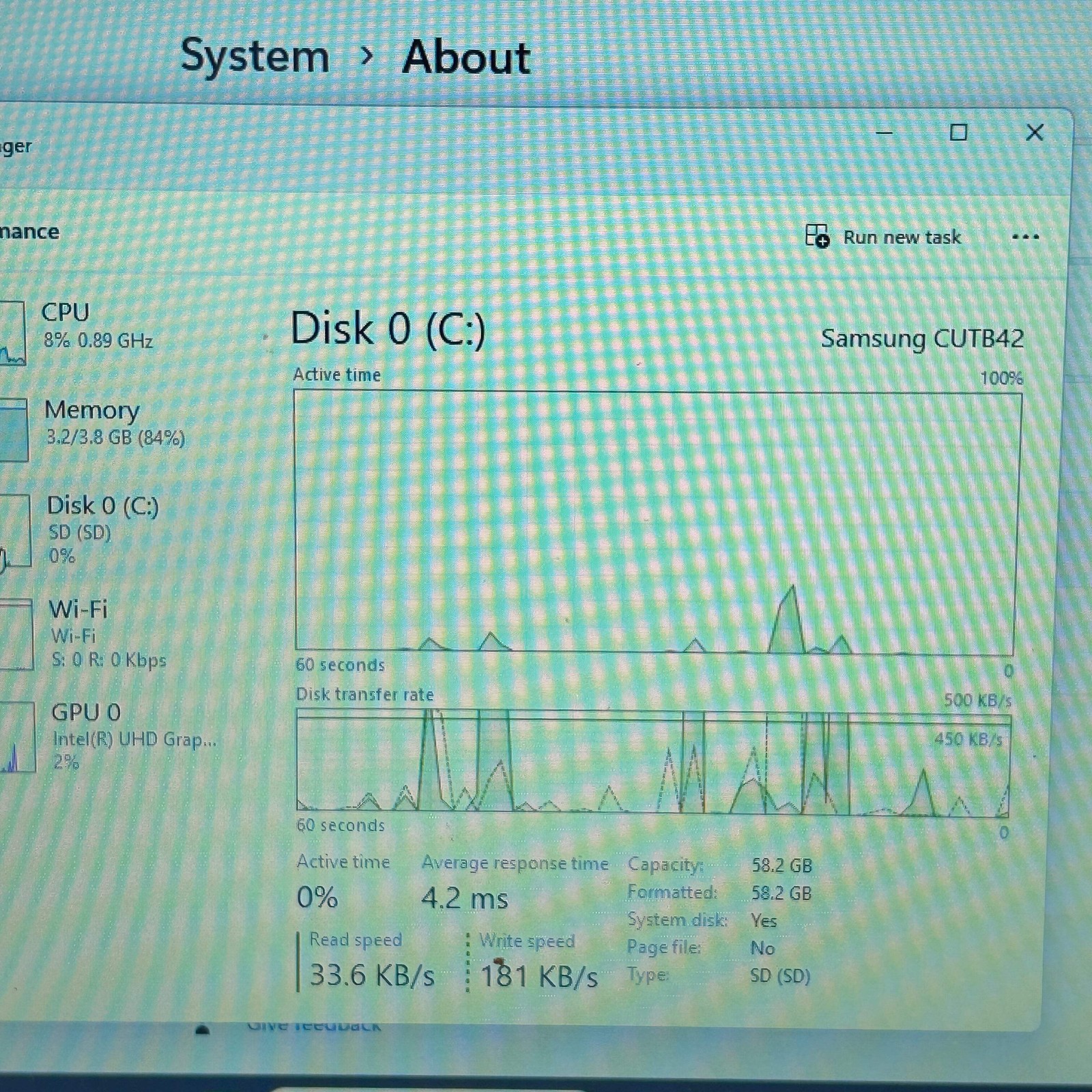
Task: Click the 3.2/3.8 GB (84%) memory text
Action: click(x=115, y=437)
